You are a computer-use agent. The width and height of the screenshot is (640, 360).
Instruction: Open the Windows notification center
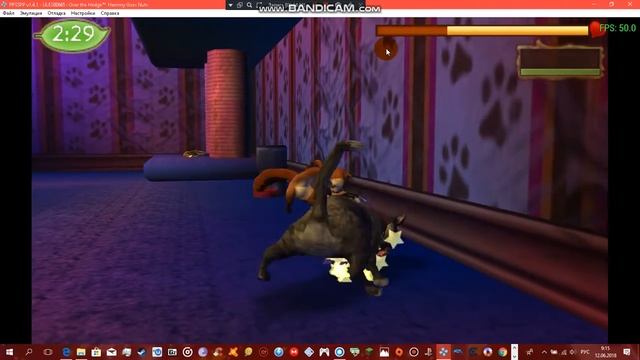[627, 352]
